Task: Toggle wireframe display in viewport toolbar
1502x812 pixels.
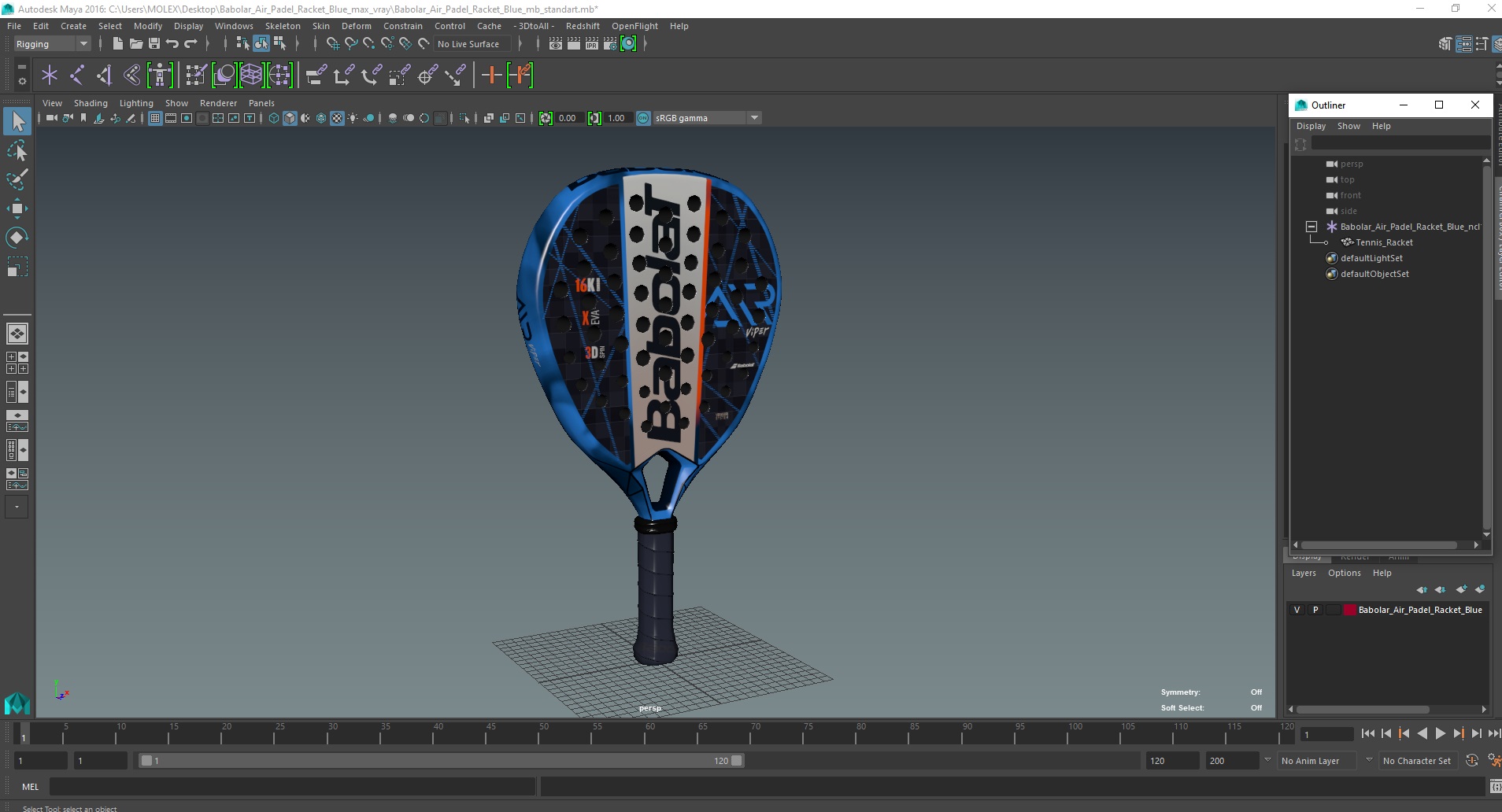Action: click(274, 118)
